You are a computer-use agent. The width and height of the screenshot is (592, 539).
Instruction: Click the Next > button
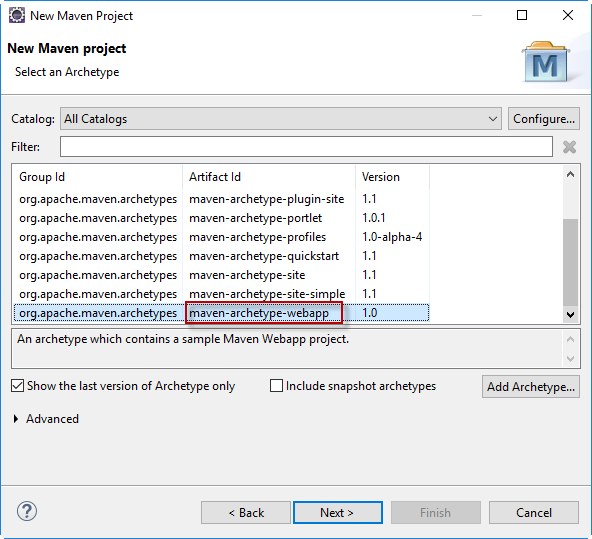tap(338, 513)
